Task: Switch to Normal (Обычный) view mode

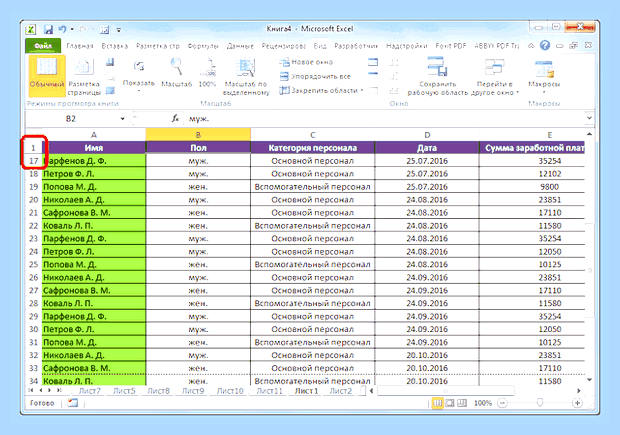Action: [47, 76]
